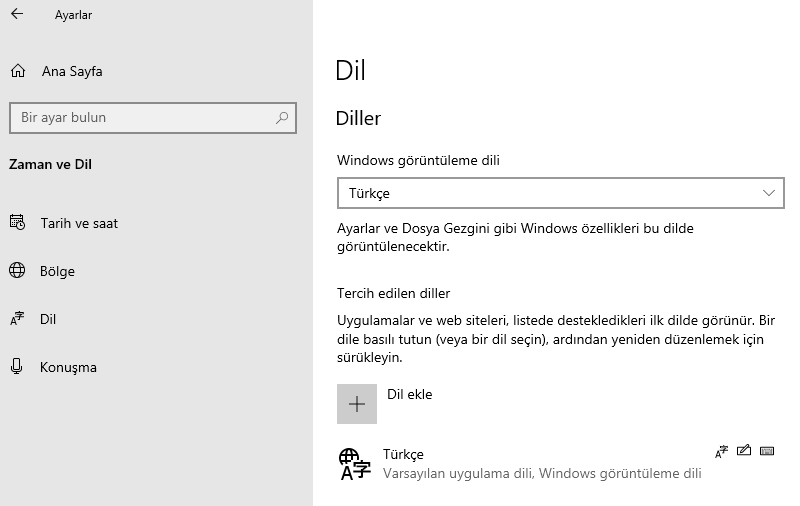Click the Diller section heading
Viewport: 800px width, 506px height.
coord(358,118)
